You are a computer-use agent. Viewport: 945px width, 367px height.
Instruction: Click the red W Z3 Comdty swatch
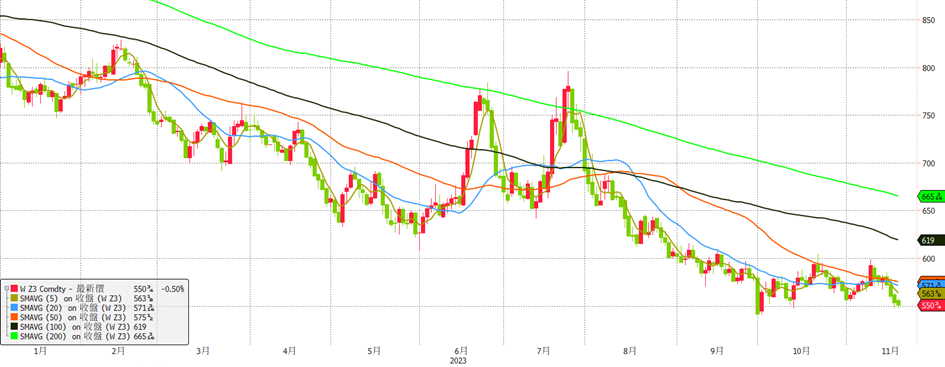click(x=15, y=289)
